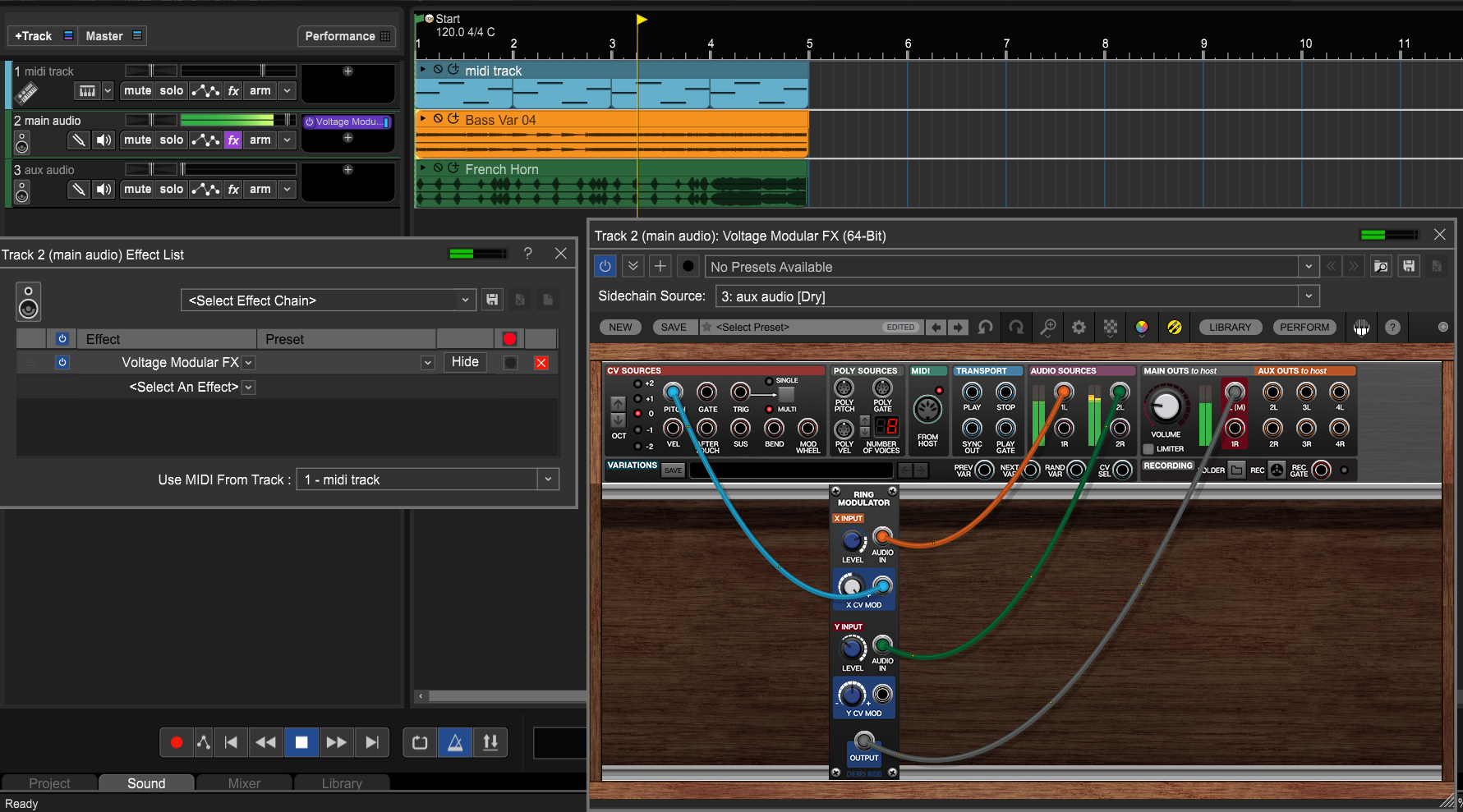Switch to the Library tab
This screenshot has height=812, width=1463.
(x=342, y=783)
